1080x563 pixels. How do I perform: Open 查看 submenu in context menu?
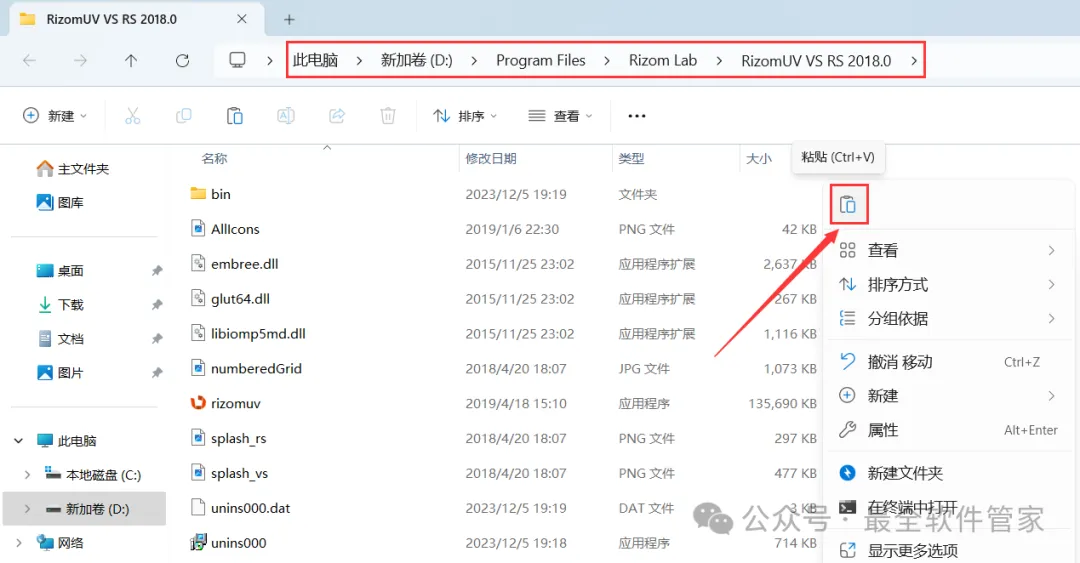[948, 250]
